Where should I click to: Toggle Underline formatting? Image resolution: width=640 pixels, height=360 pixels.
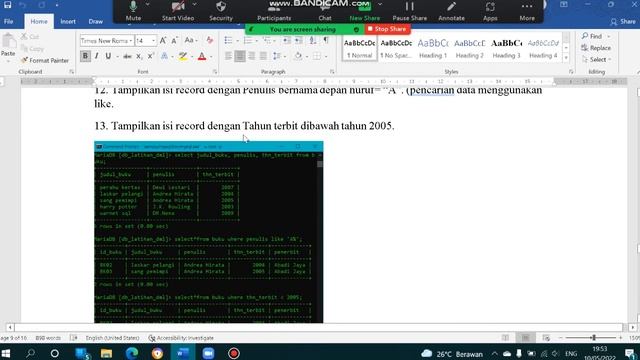(x=108, y=56)
